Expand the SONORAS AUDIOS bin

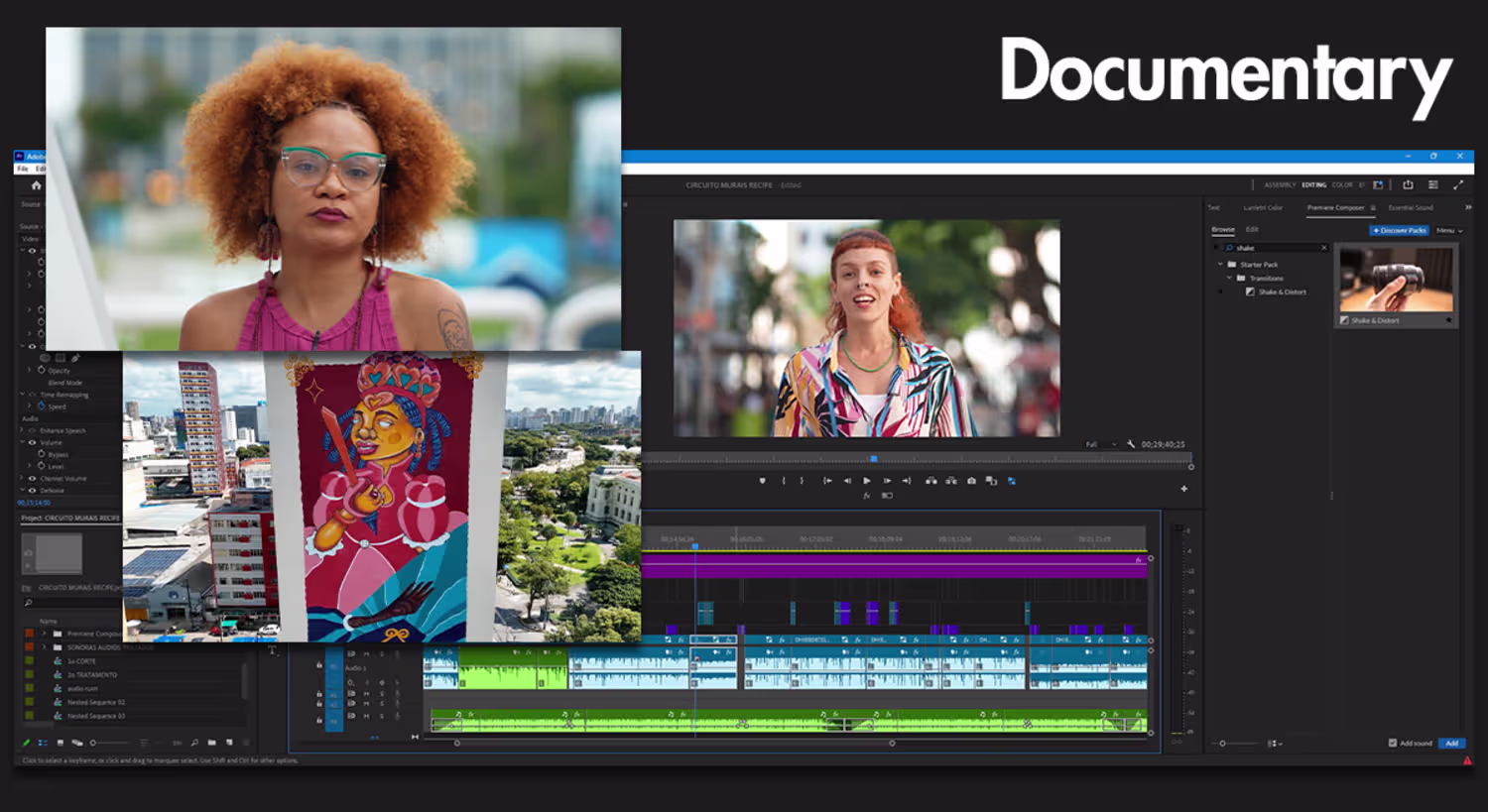pyautogui.click(x=45, y=647)
